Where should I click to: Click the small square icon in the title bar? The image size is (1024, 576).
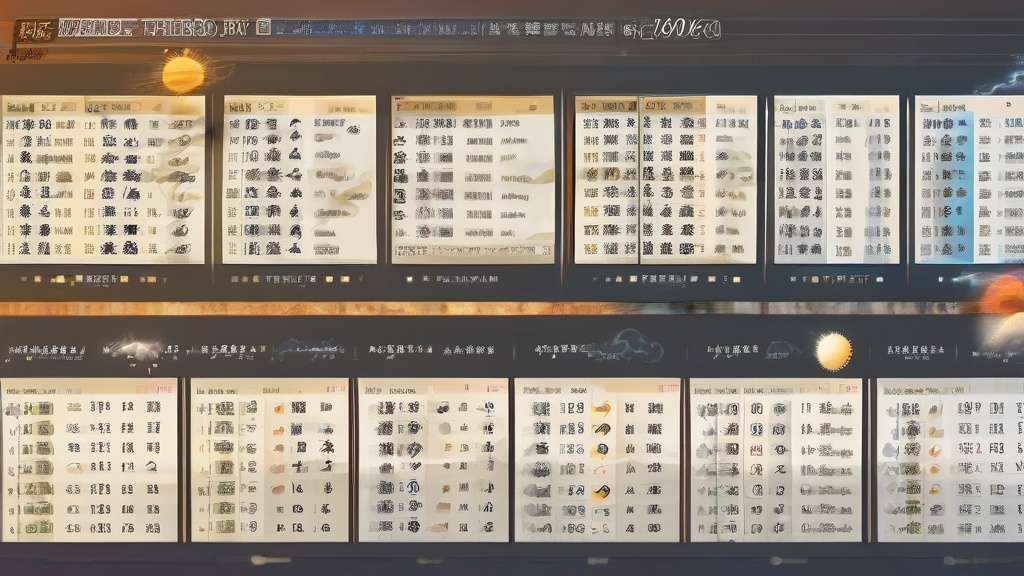click(263, 29)
